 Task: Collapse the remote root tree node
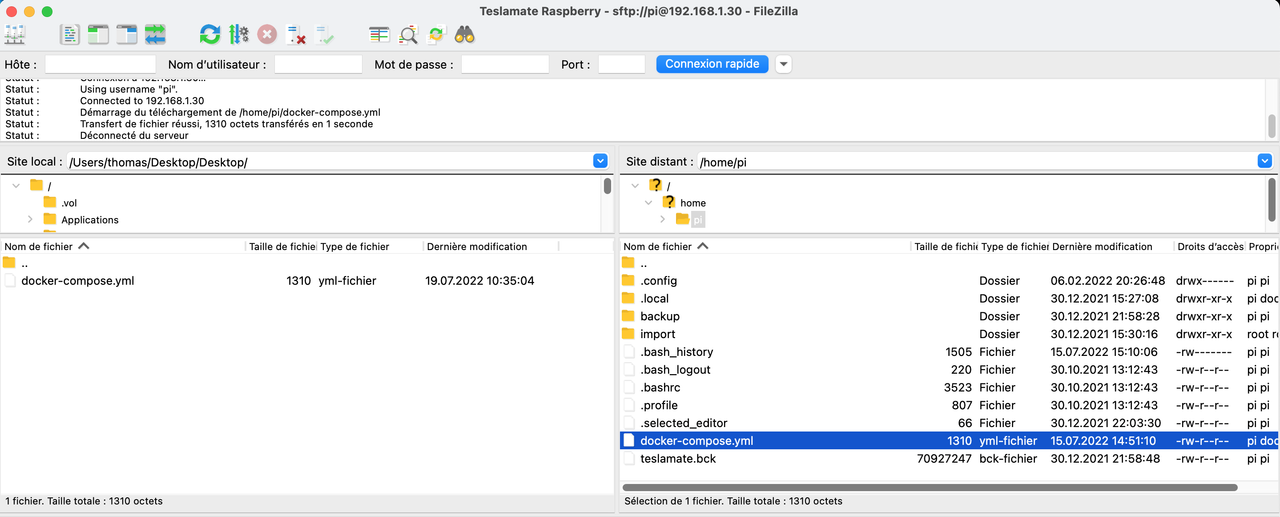point(635,185)
